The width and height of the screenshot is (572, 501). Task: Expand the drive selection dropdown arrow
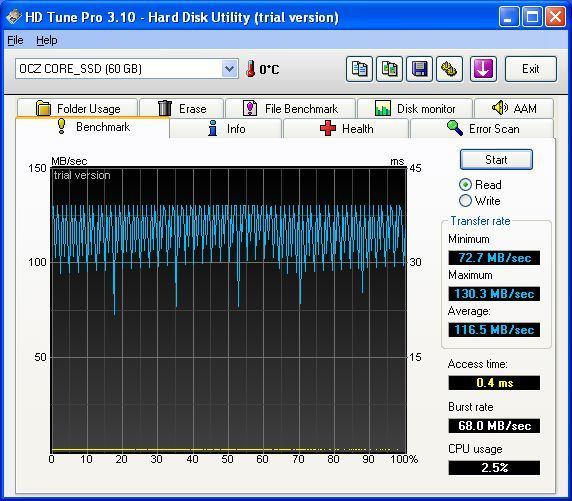tap(229, 69)
